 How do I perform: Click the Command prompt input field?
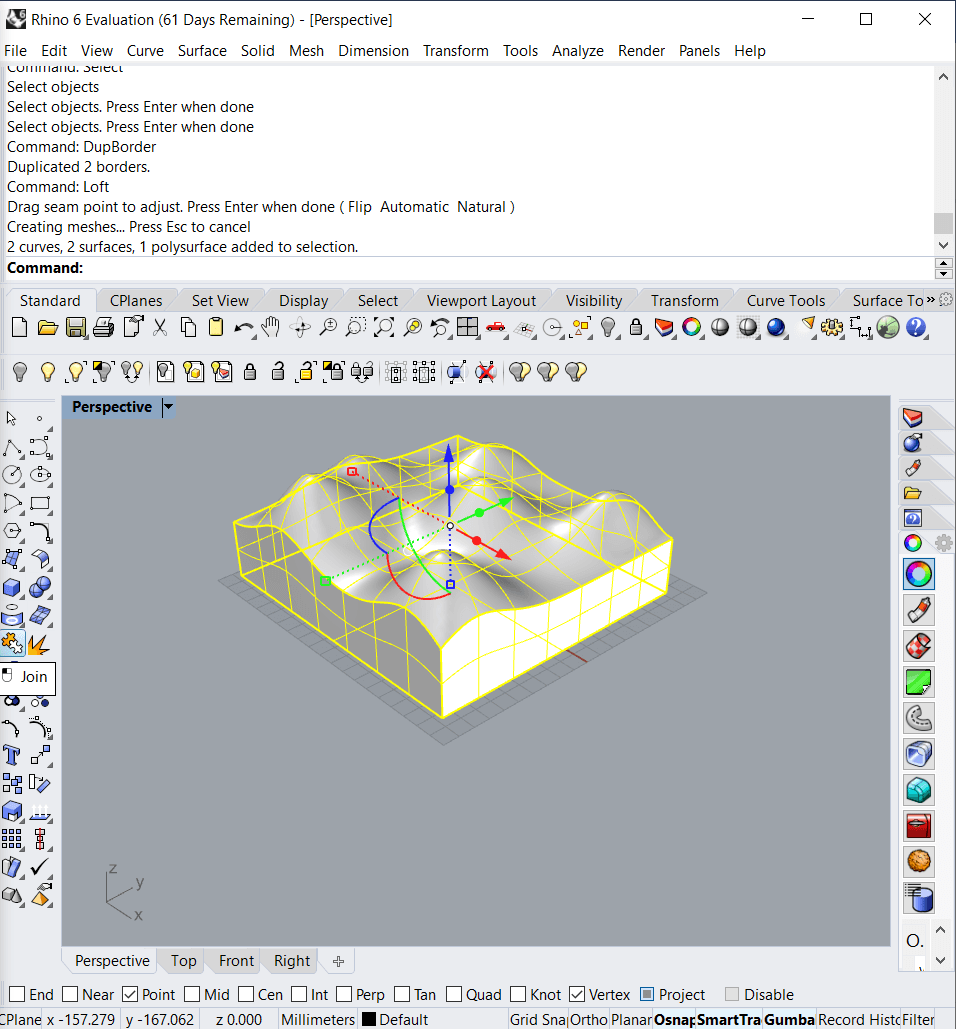coord(500,268)
